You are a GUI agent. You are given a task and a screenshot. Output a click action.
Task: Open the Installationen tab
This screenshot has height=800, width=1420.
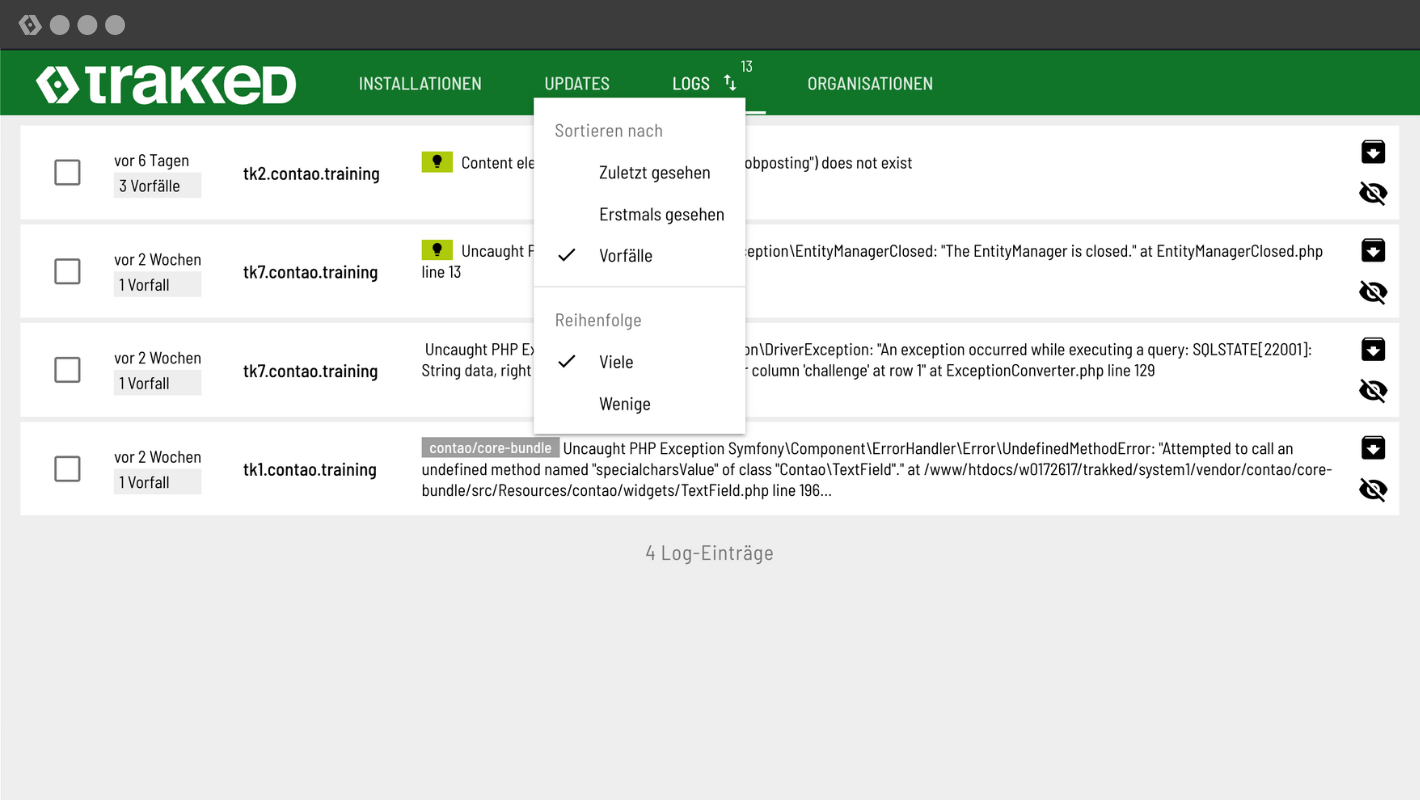click(420, 84)
